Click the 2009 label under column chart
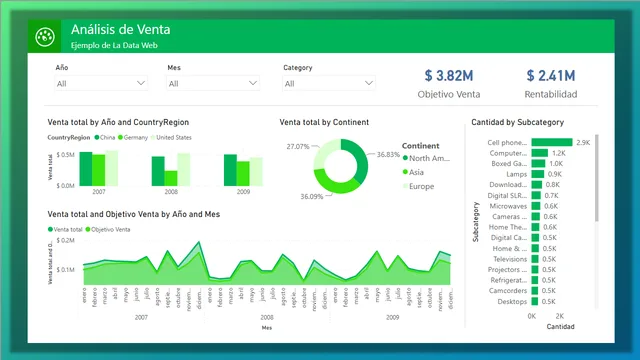 pos(243,192)
